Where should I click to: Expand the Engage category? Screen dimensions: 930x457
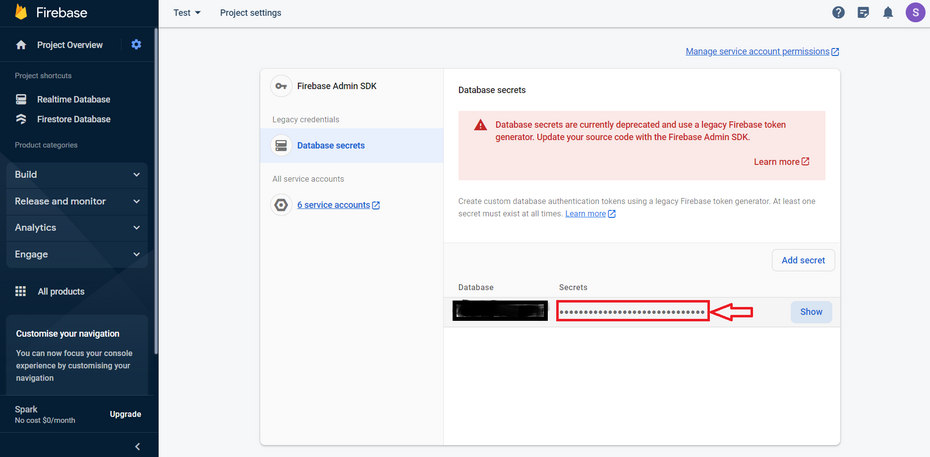[x=78, y=255]
